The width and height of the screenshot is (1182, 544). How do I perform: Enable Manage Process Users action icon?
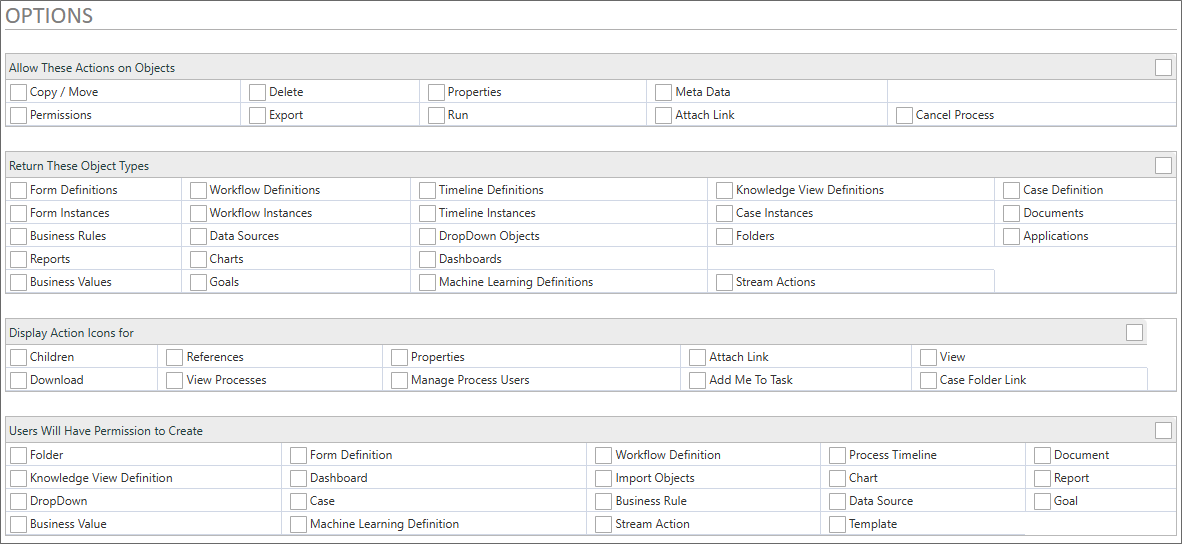point(400,380)
